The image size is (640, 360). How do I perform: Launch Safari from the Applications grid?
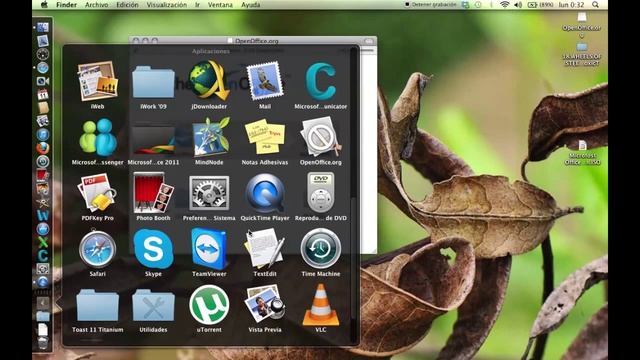pos(97,249)
